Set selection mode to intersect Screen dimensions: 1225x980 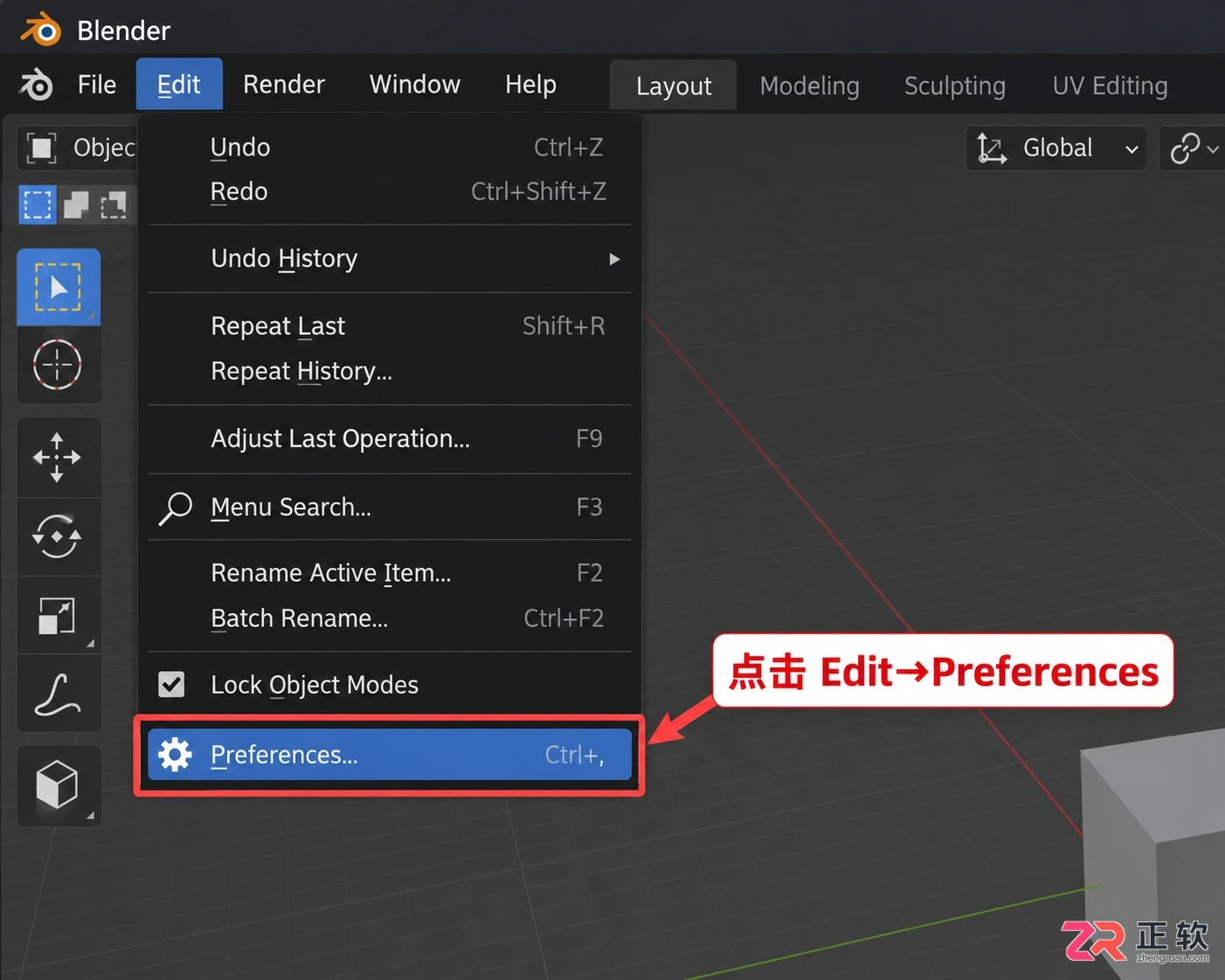click(114, 204)
